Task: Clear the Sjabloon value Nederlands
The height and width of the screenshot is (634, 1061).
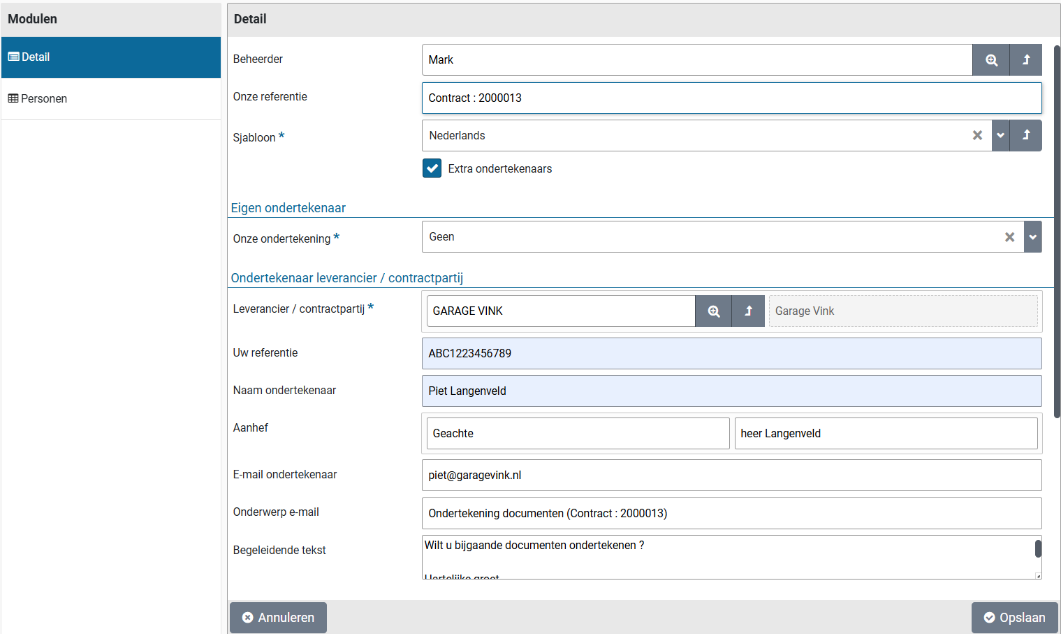Action: point(978,136)
